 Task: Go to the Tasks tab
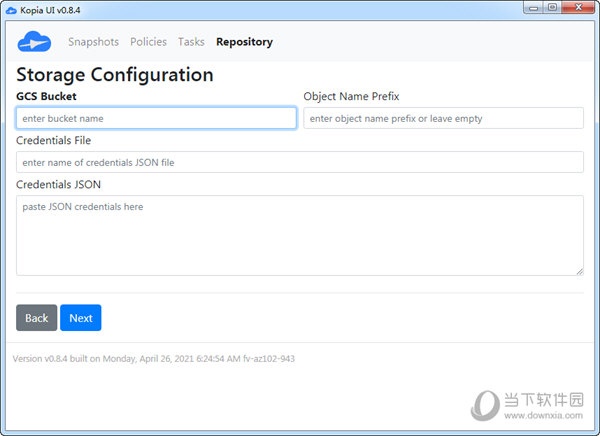click(191, 42)
